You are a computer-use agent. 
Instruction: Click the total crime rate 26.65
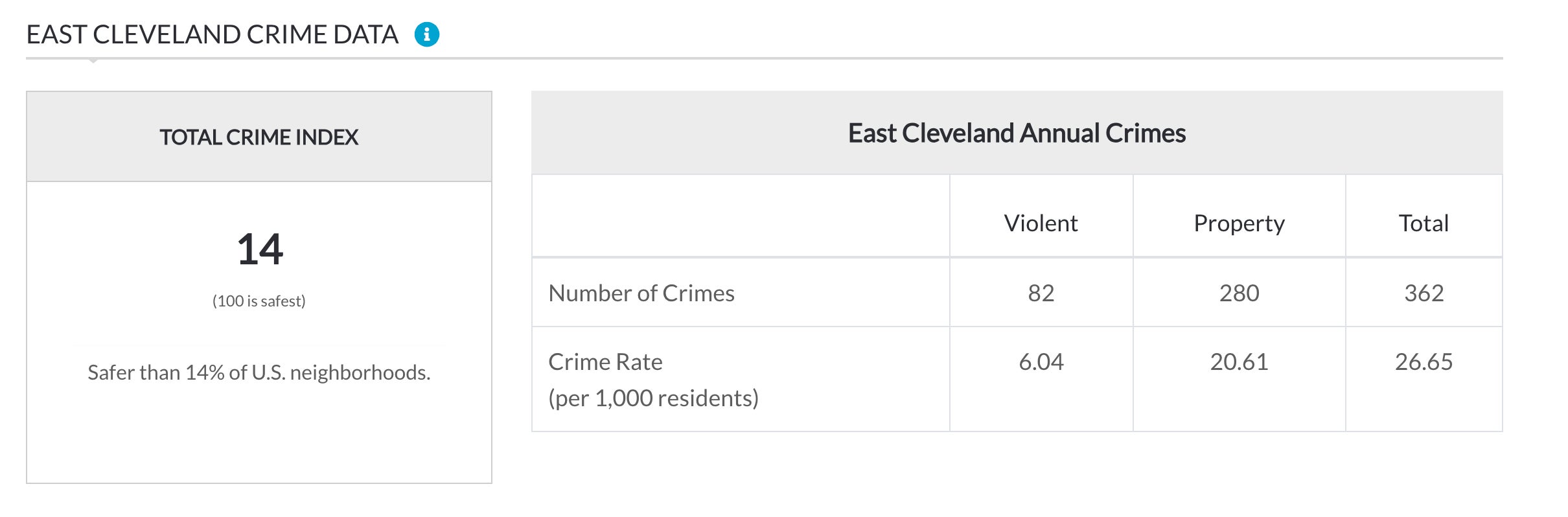point(1424,362)
